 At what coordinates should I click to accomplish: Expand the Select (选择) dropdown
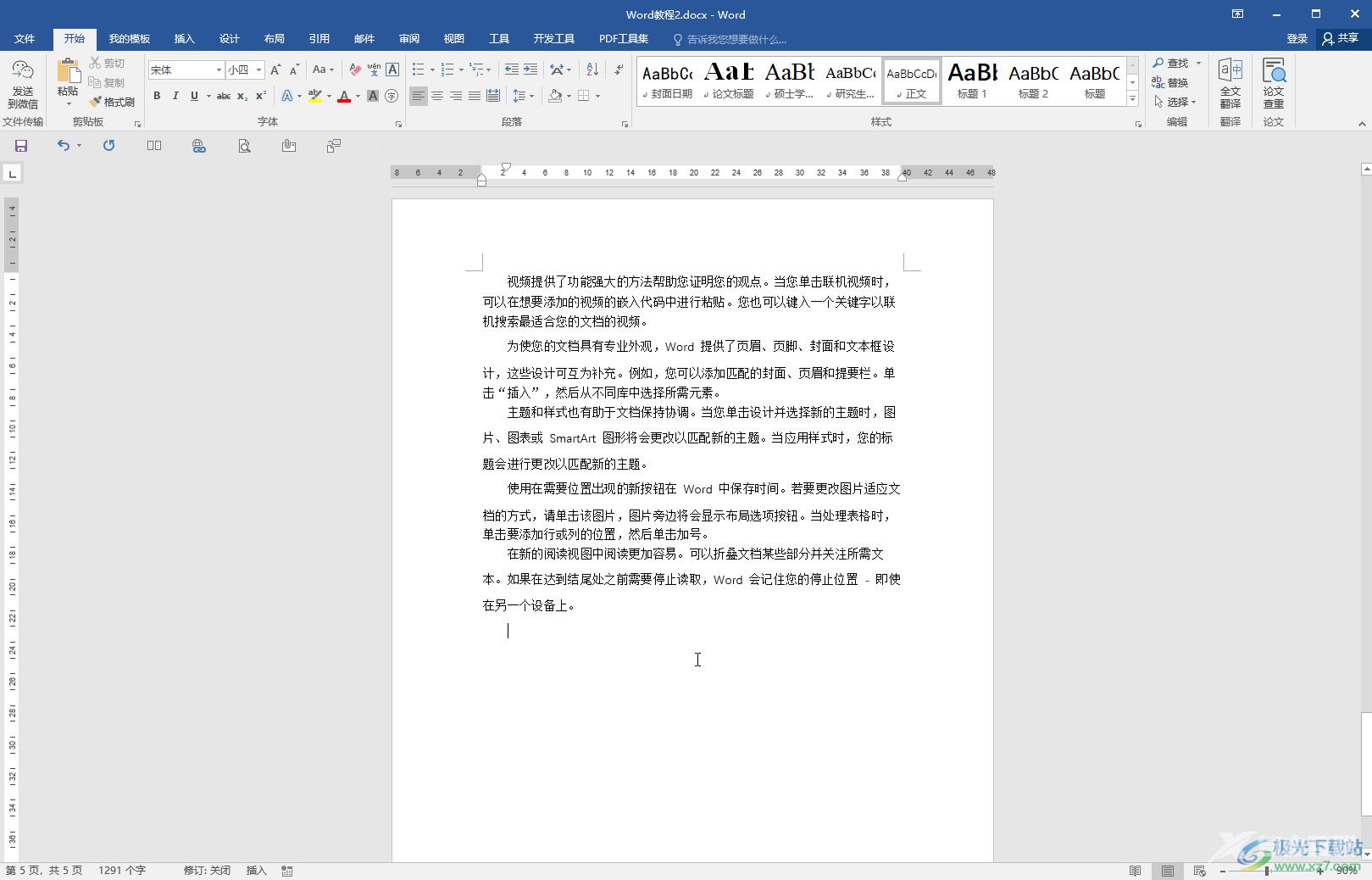coord(1175,102)
